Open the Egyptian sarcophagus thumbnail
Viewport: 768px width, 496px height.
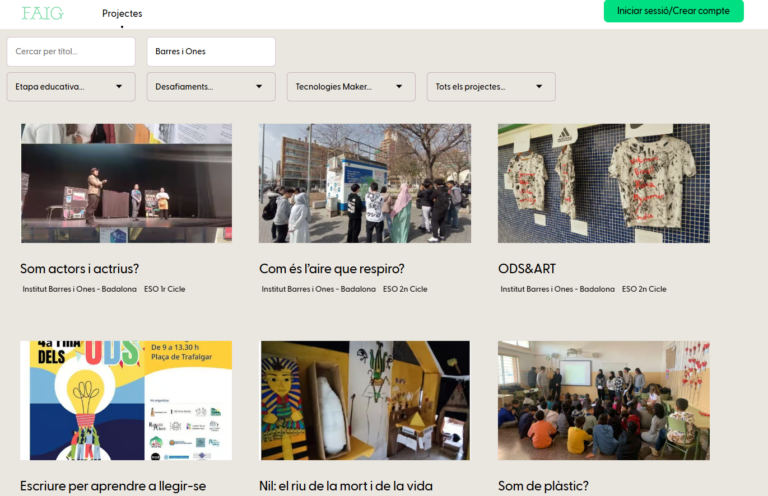365,400
